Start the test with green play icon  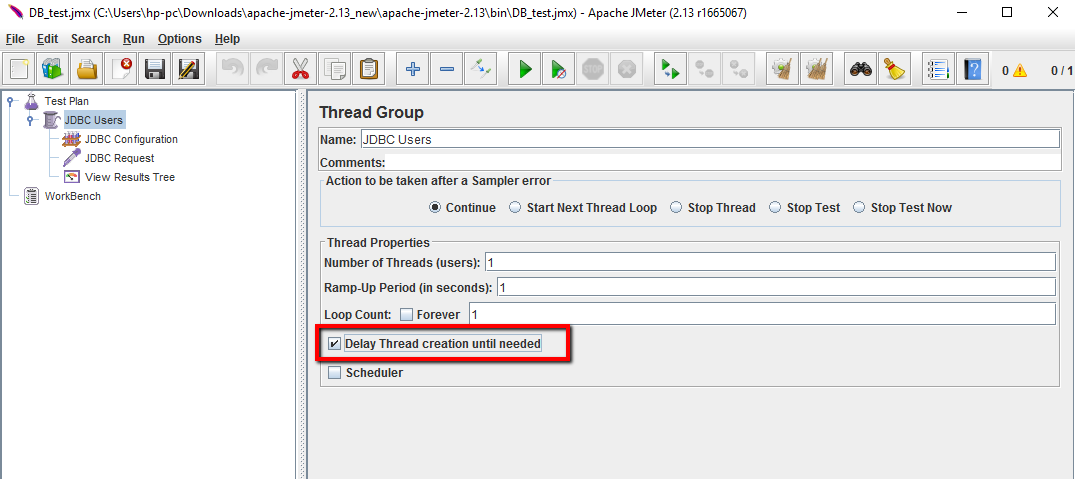[x=524, y=69]
